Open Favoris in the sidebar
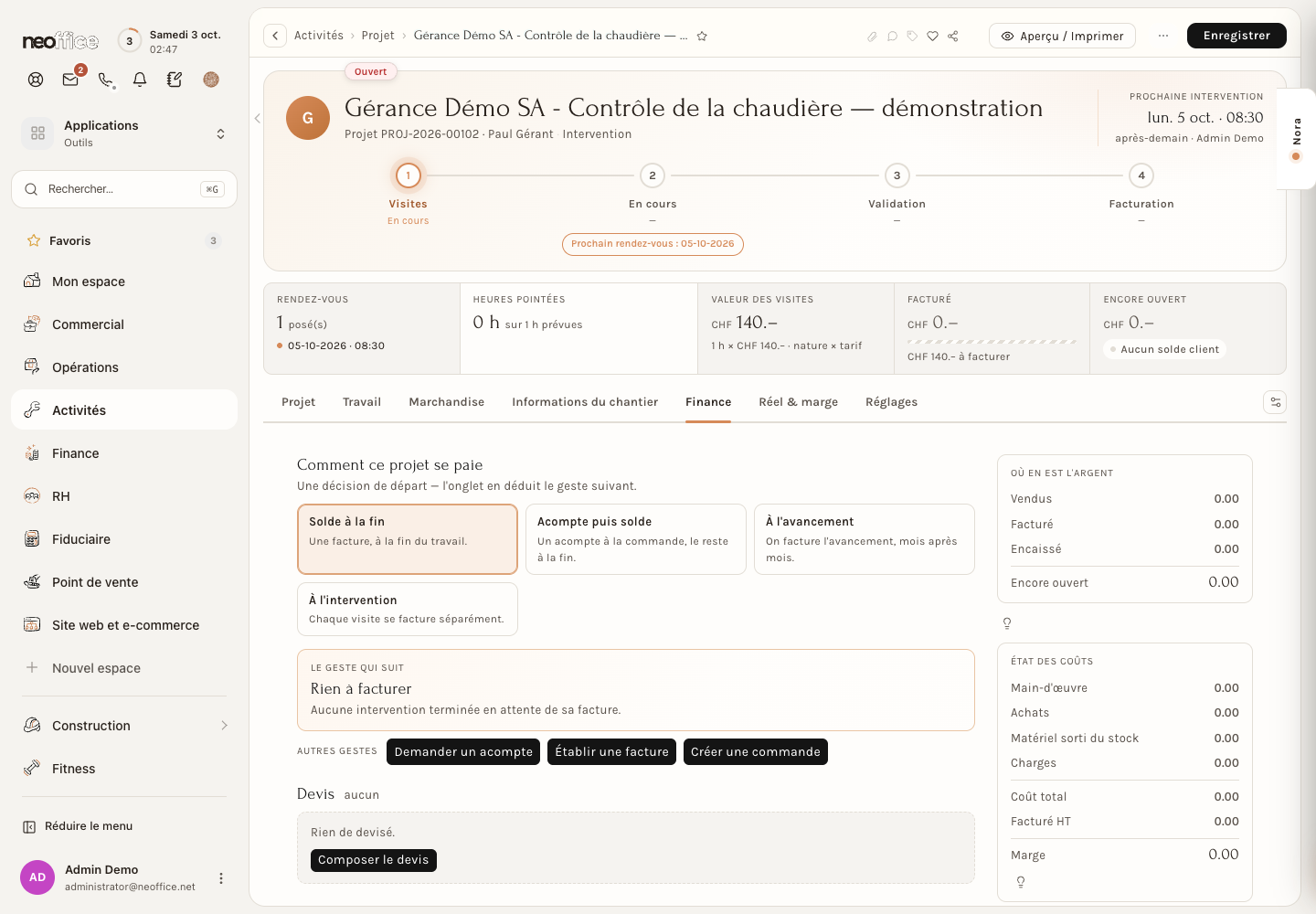The image size is (1316, 914). [124, 240]
